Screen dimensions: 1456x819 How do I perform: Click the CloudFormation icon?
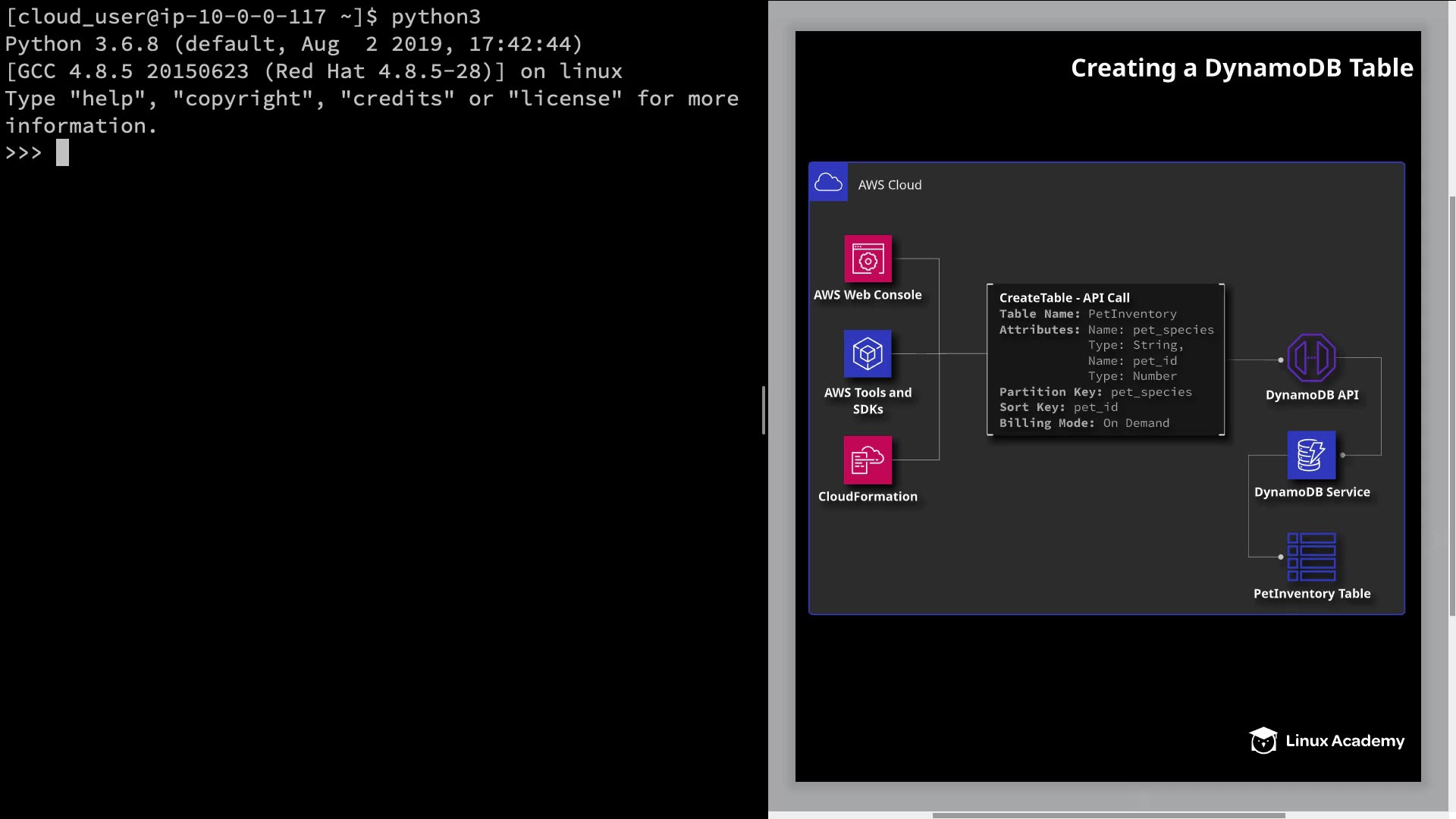pos(868,460)
